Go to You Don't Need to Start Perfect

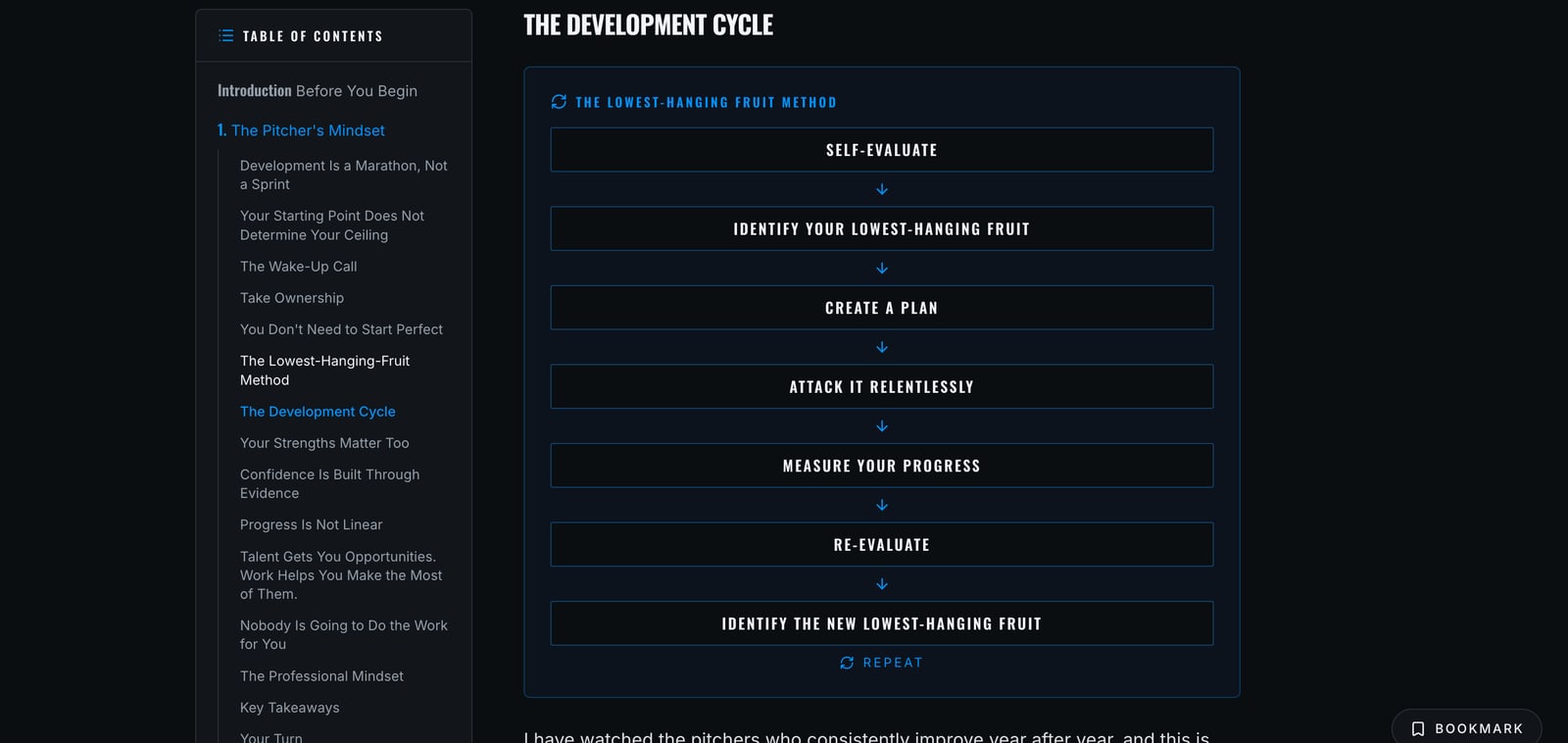(x=341, y=329)
